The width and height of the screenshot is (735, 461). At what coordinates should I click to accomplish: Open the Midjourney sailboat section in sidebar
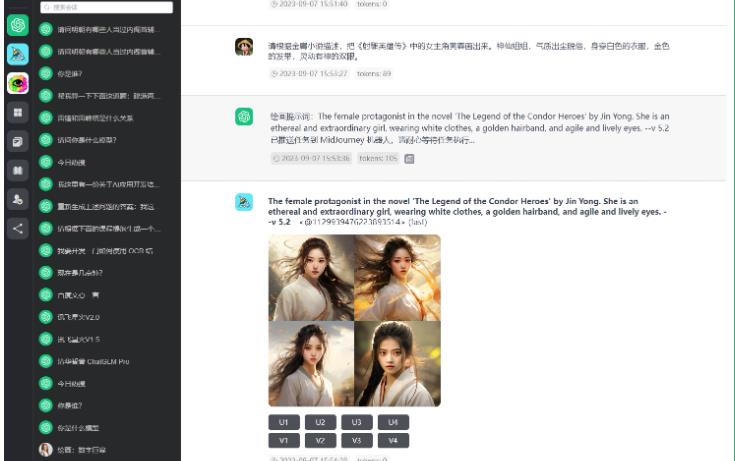point(18,54)
